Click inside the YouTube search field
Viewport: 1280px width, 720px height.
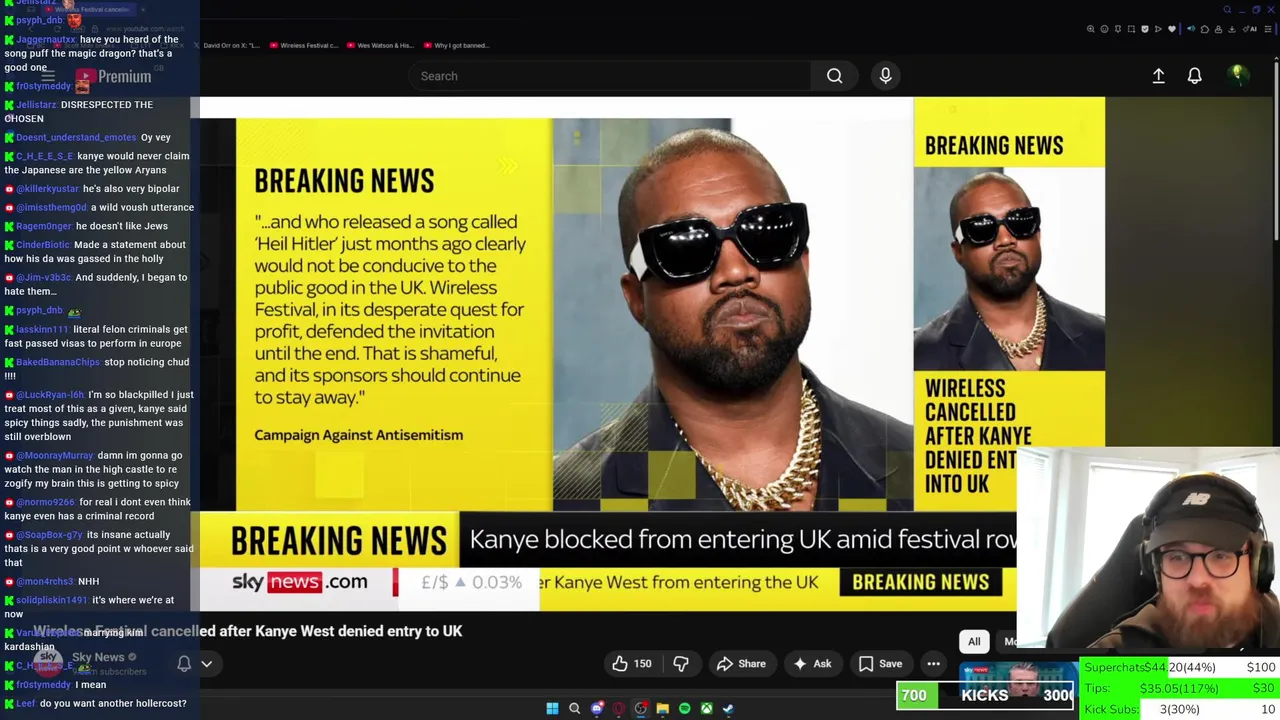[x=610, y=76]
